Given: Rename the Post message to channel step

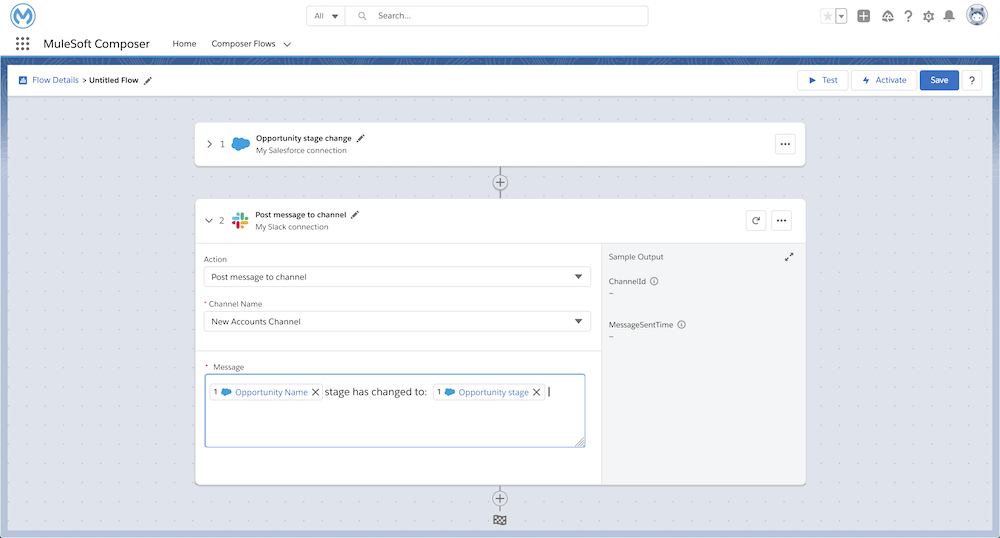Looking at the screenshot, I should tap(355, 214).
